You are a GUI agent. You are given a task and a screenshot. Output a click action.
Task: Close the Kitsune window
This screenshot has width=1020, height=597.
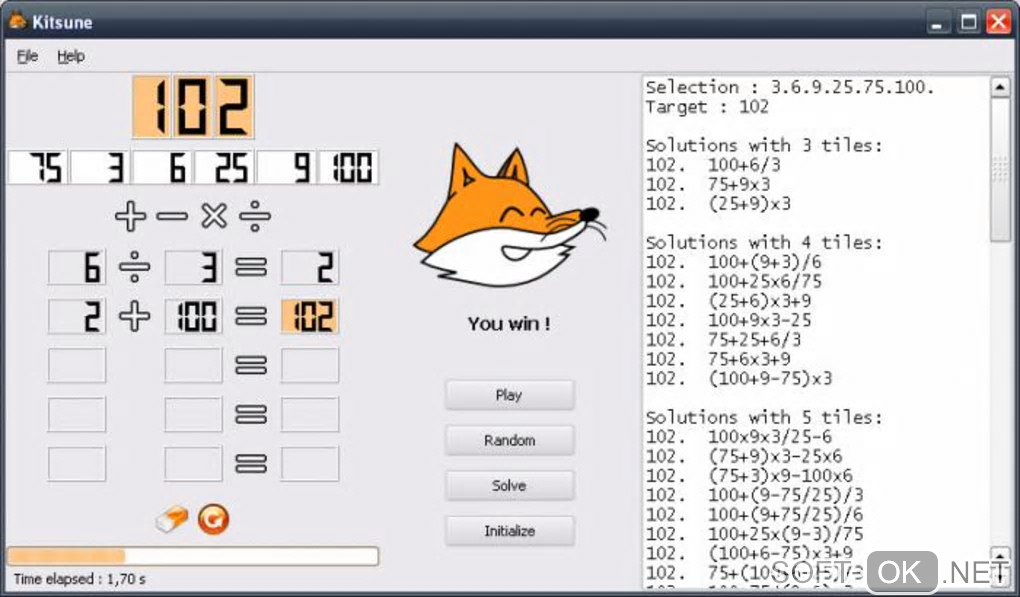999,23
